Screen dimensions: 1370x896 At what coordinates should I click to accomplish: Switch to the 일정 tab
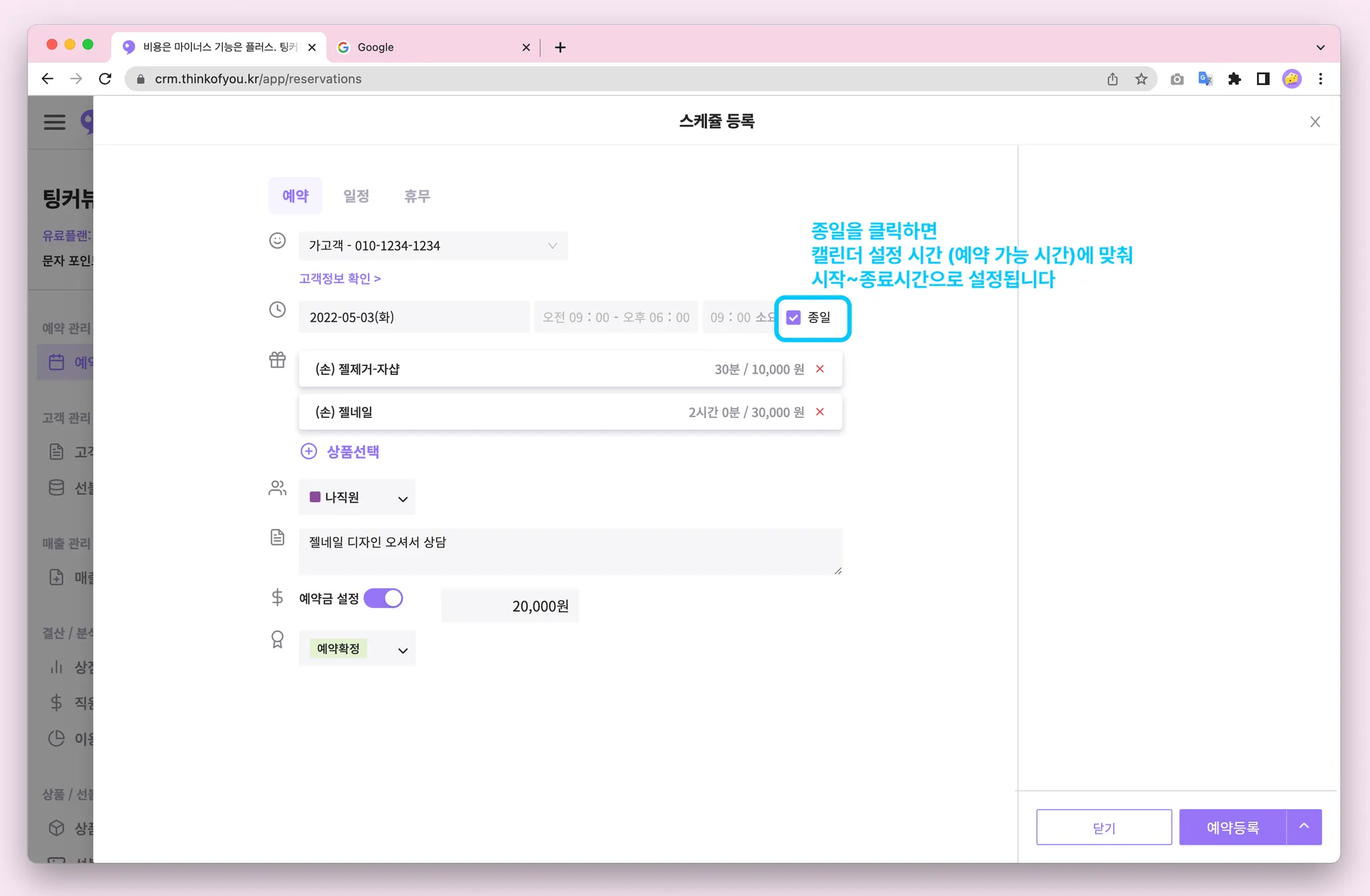click(356, 196)
